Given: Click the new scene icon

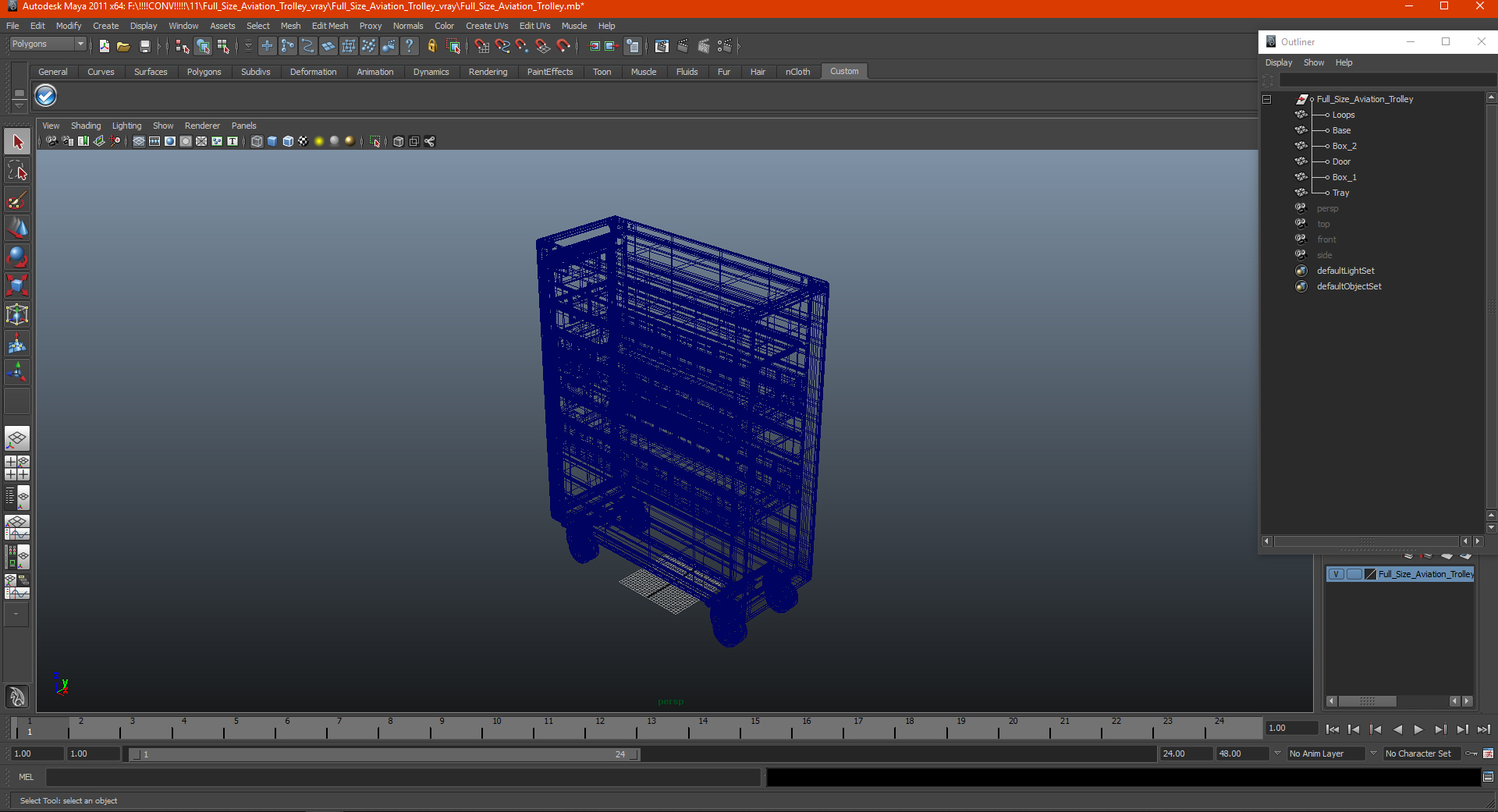Looking at the screenshot, I should point(104,46).
